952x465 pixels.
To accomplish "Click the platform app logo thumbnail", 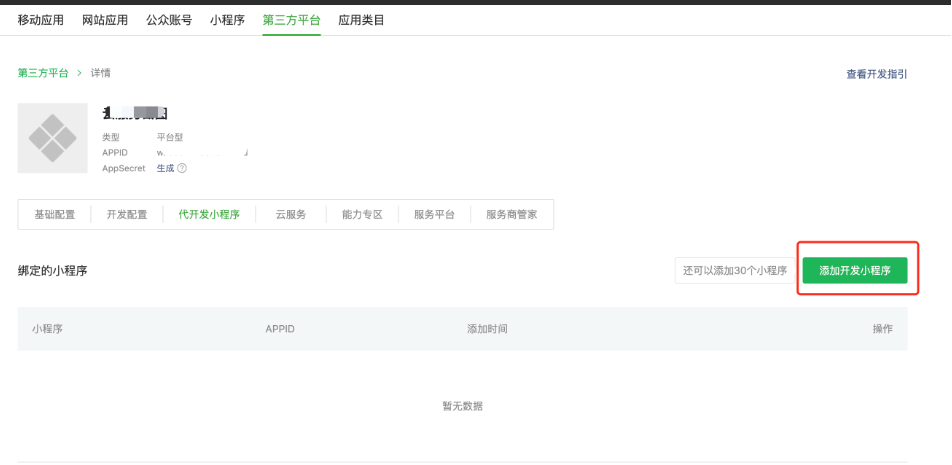I will pos(52,138).
